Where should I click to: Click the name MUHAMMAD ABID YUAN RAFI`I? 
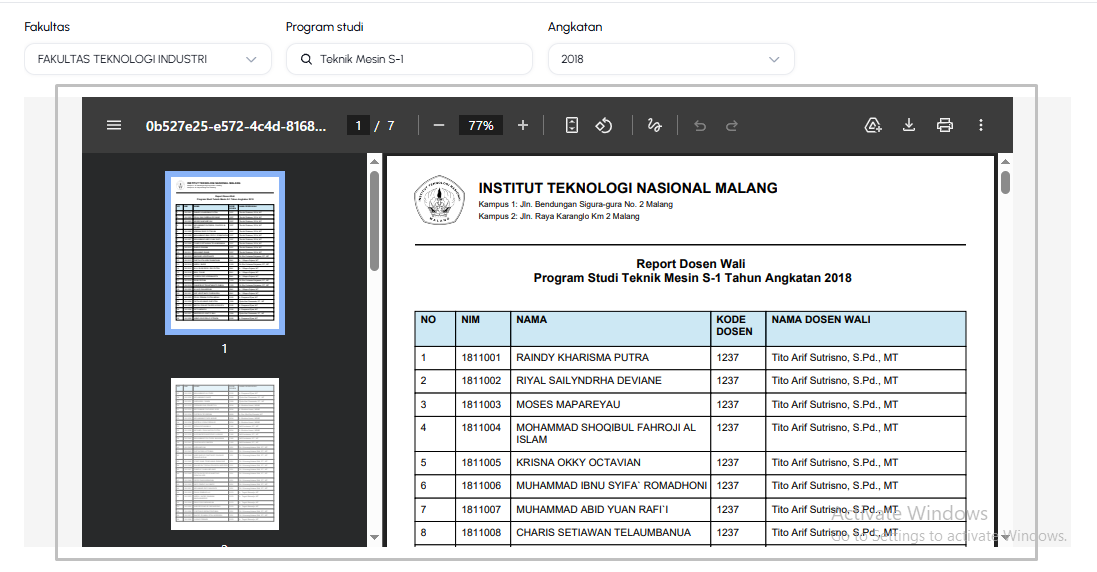[592, 509]
